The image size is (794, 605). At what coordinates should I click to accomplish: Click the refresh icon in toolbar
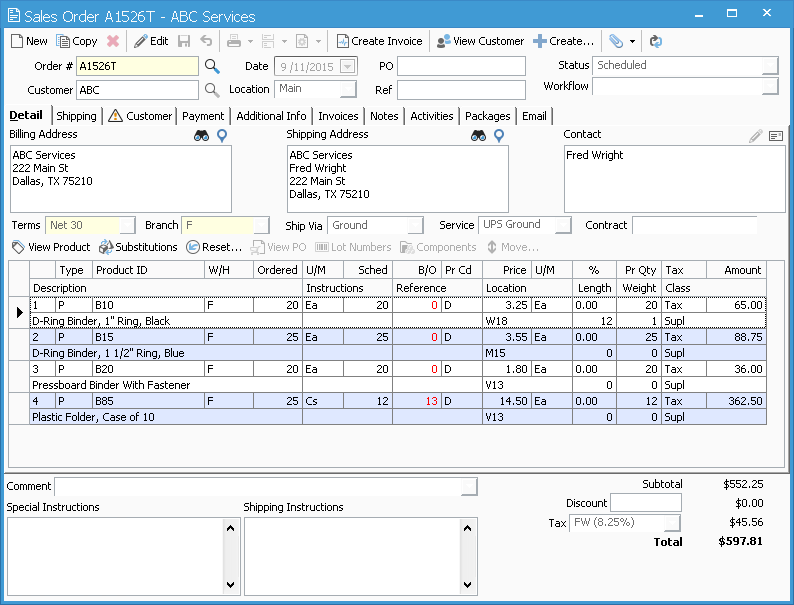[656, 41]
